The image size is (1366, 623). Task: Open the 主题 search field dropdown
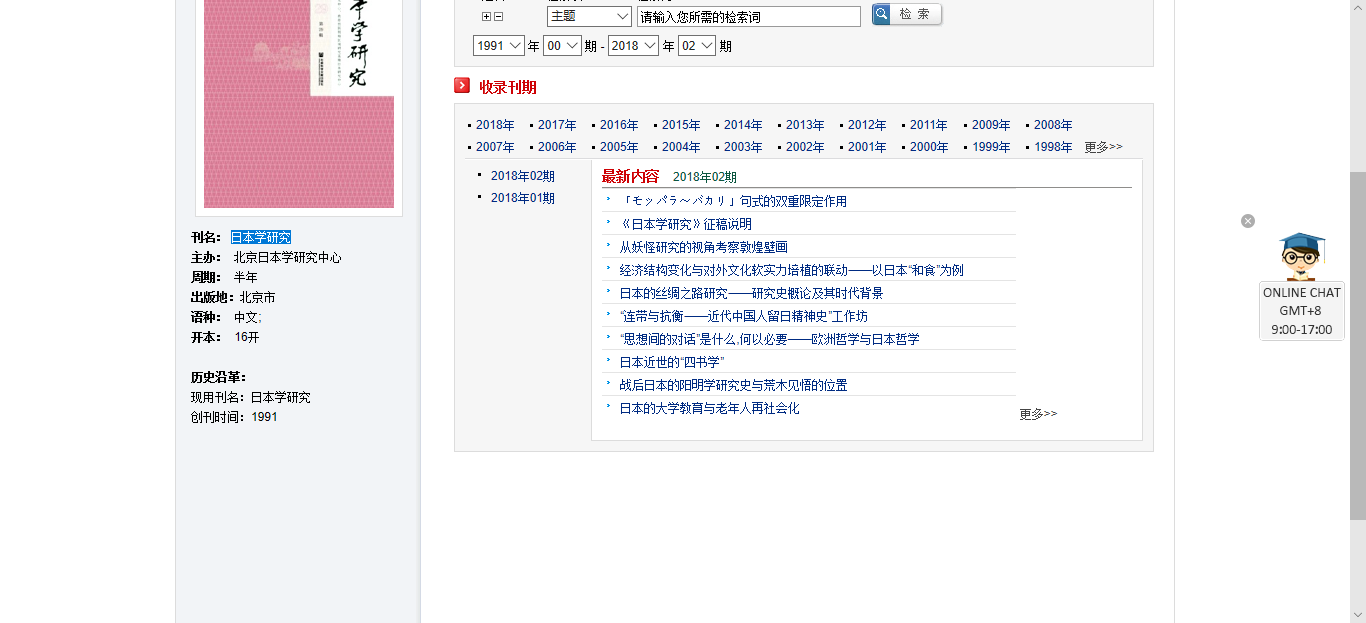(x=589, y=16)
